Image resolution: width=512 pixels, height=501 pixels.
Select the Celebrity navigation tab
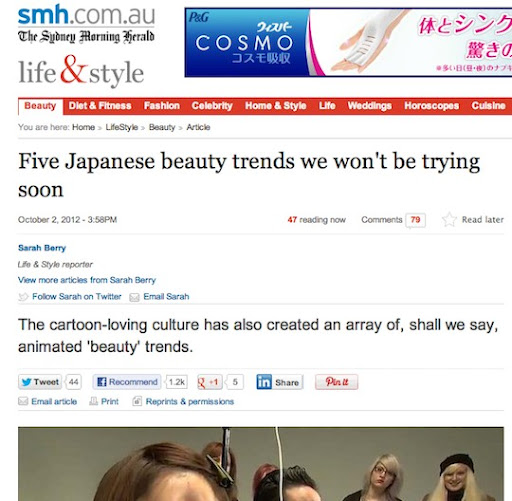point(212,106)
